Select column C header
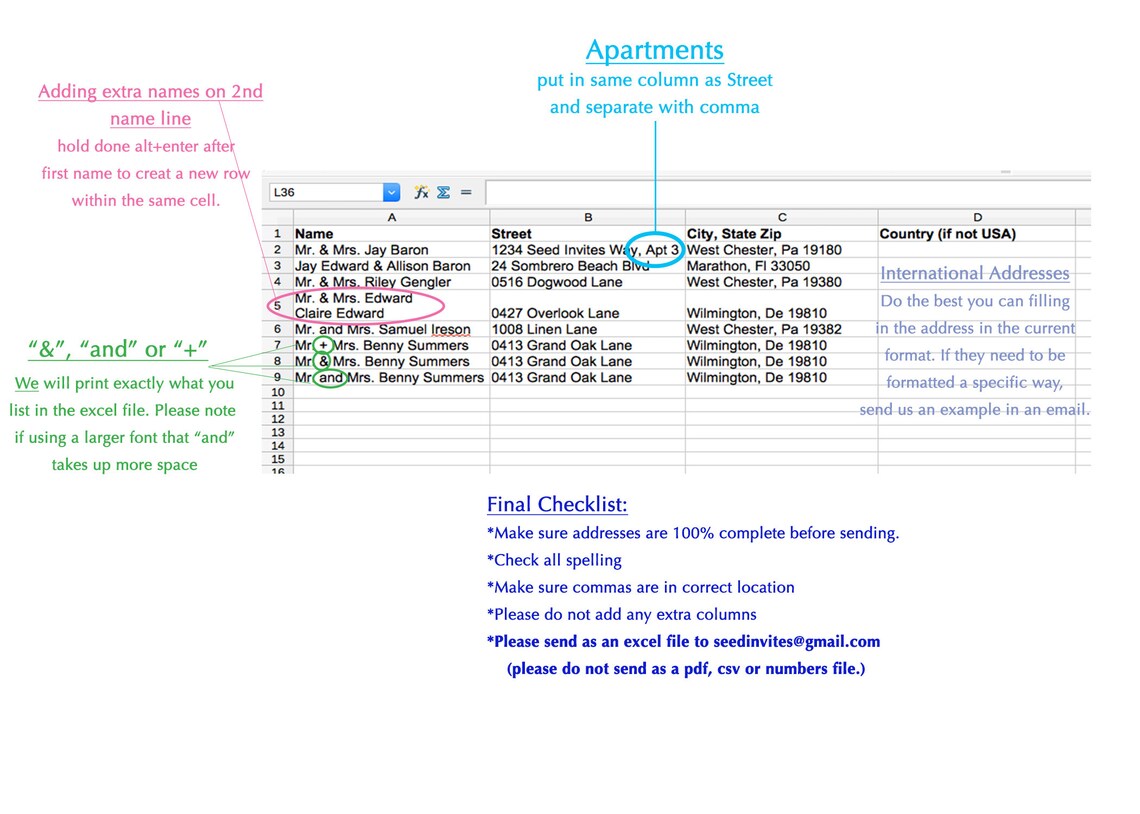Viewport: 1140px width, 814px height. tap(782, 217)
